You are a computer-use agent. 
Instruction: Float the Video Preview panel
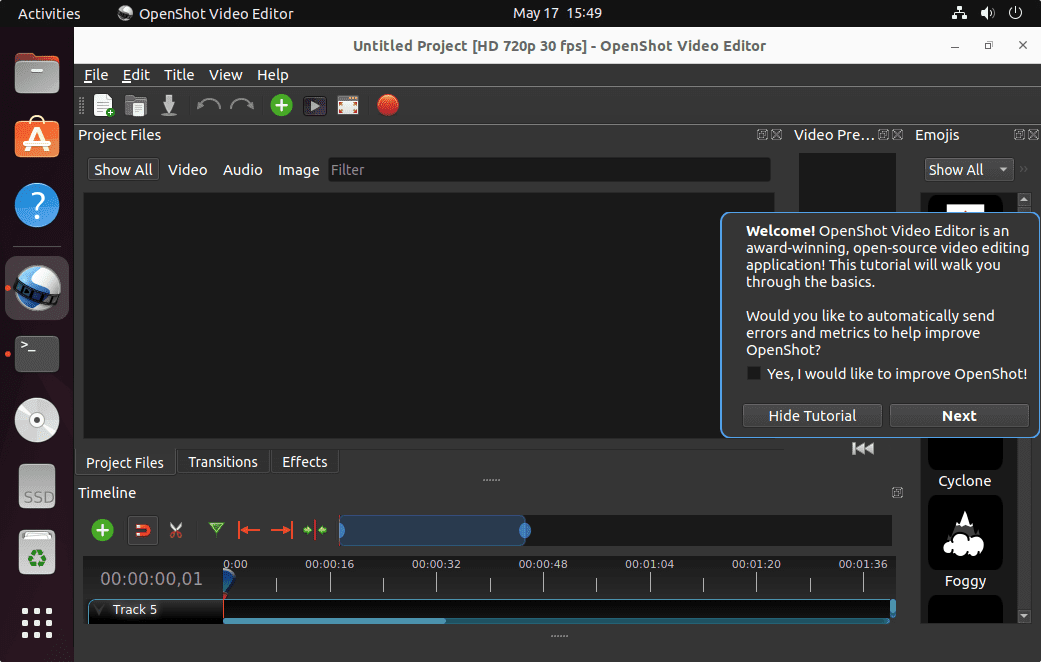tap(884, 135)
